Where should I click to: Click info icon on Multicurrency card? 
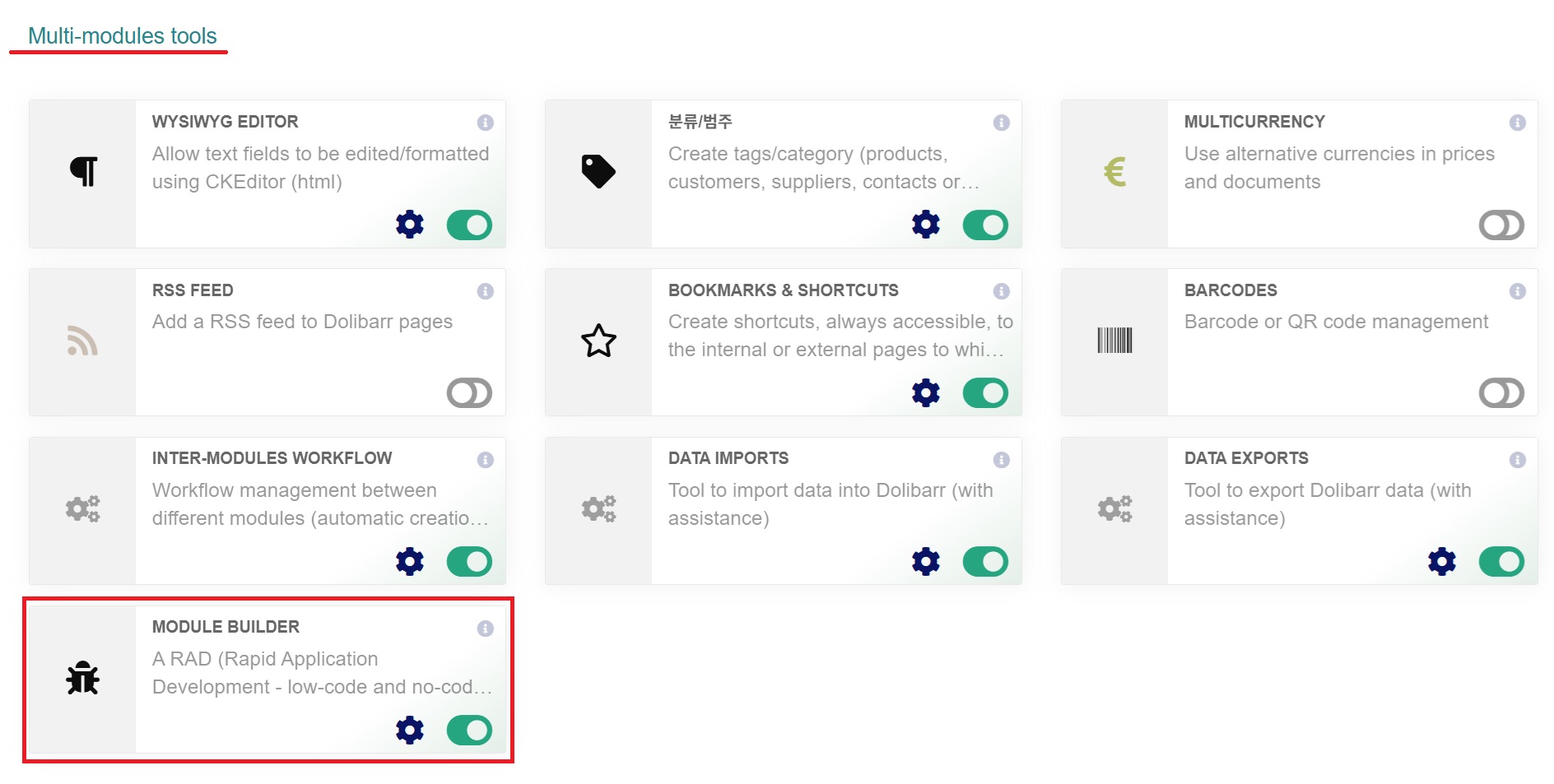tap(1517, 123)
